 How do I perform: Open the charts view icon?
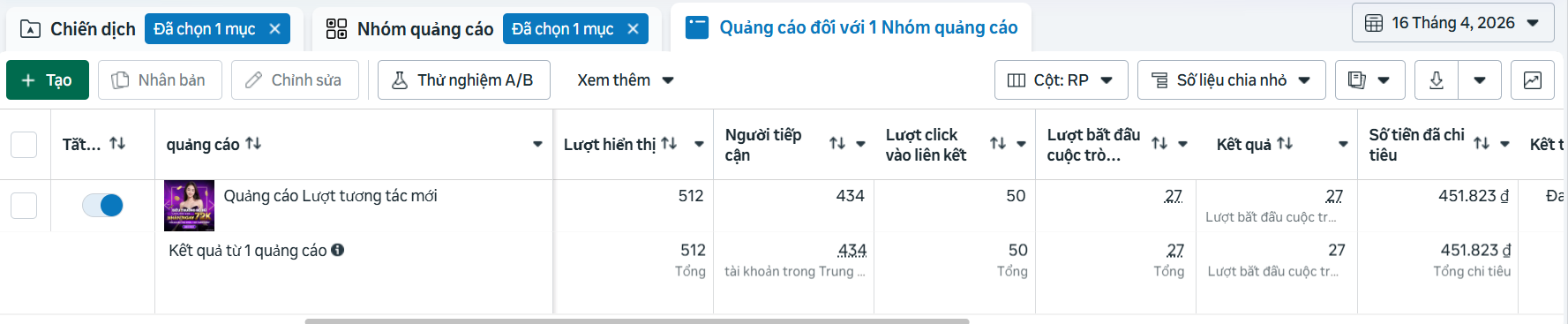[x=1533, y=80]
